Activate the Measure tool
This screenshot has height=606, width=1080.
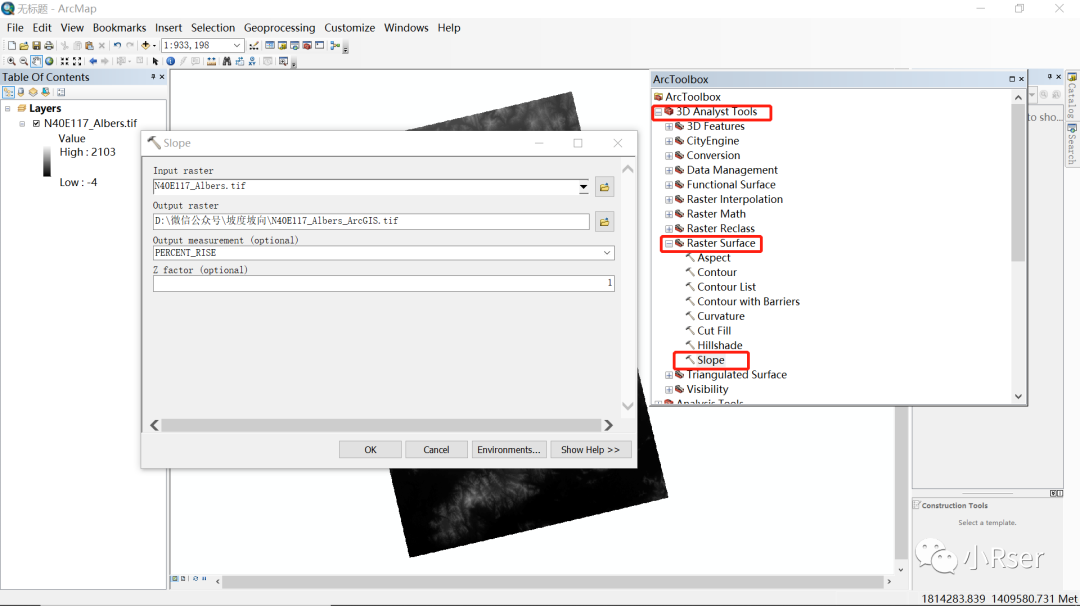coord(211,61)
